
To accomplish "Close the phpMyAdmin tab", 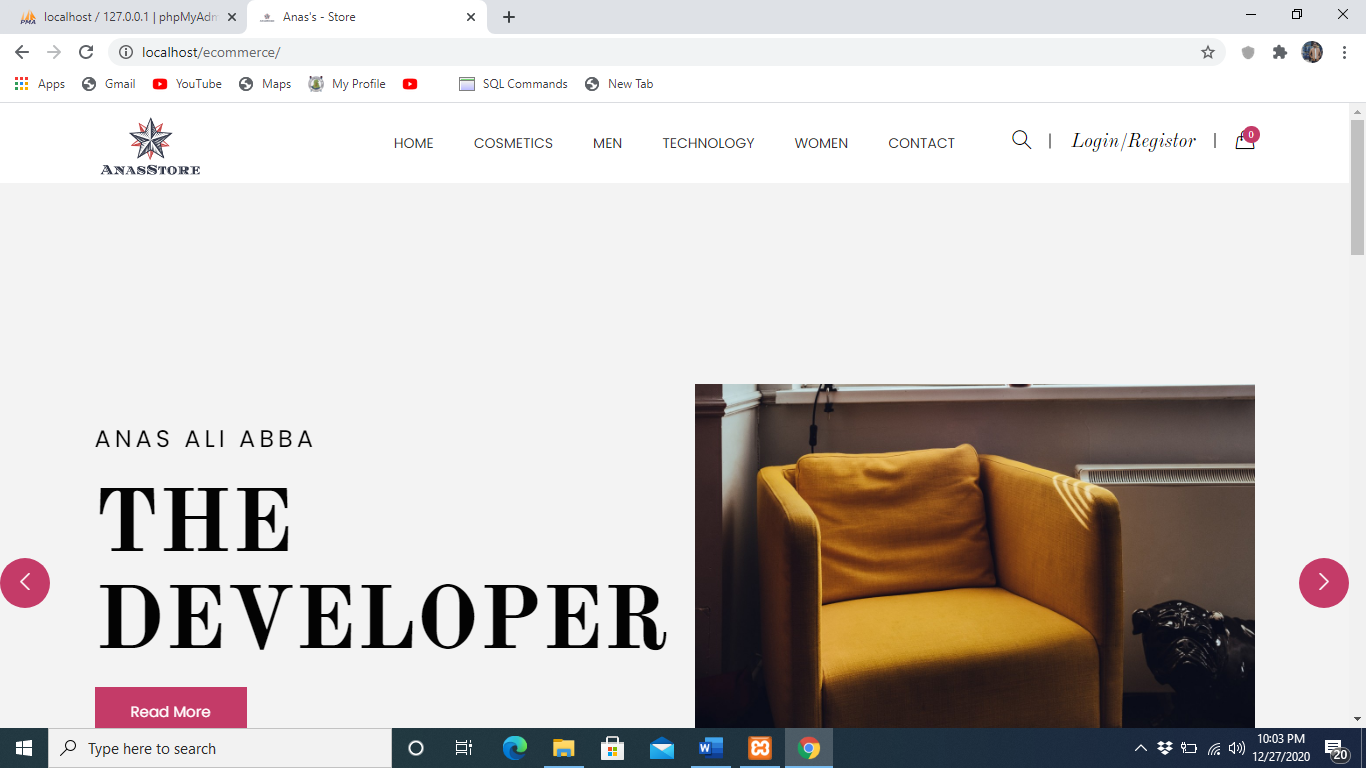I will (x=232, y=17).
